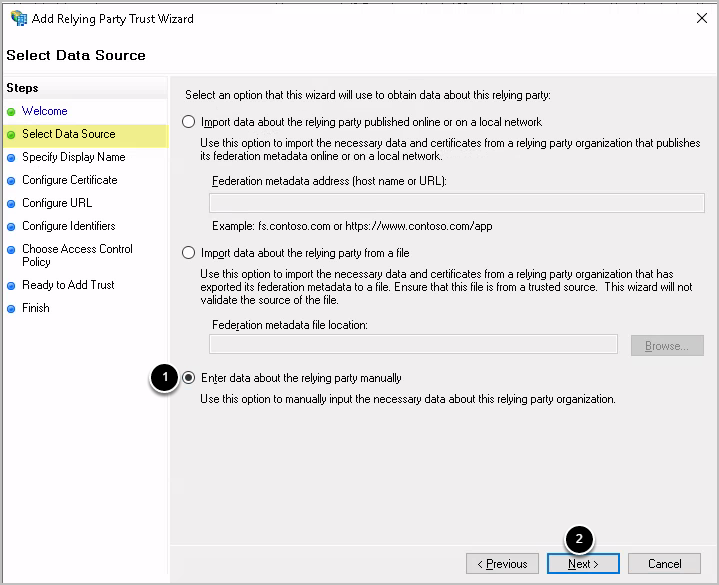Click the 'Specify Display Name' step
Viewport: 719px width, 585px height.
[x=74, y=157]
